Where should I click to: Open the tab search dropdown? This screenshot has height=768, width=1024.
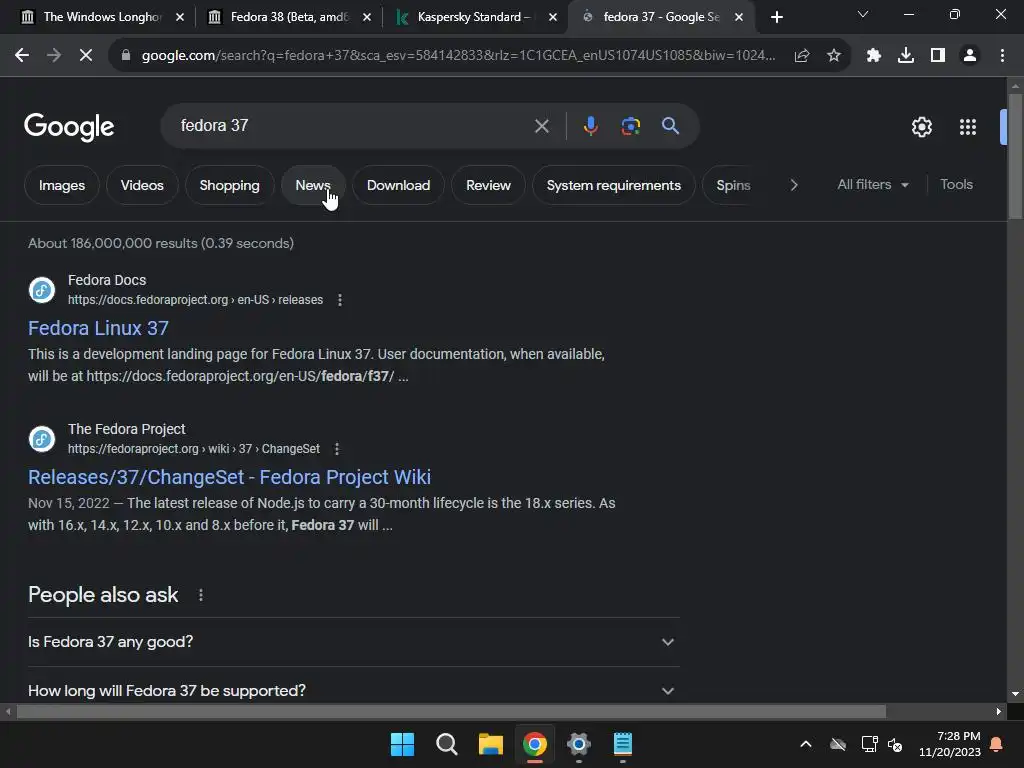(863, 14)
